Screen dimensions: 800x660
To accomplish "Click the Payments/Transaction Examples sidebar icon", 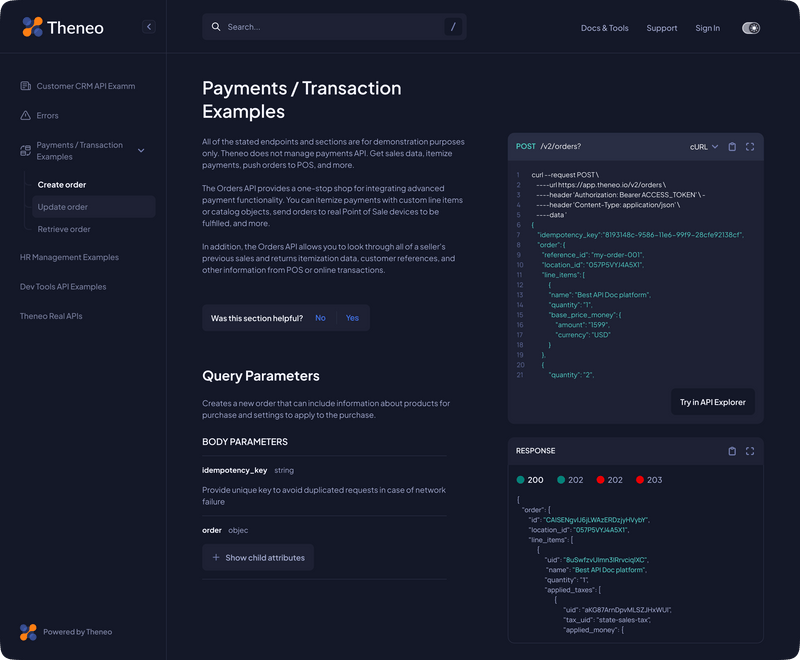I will tap(23, 149).
